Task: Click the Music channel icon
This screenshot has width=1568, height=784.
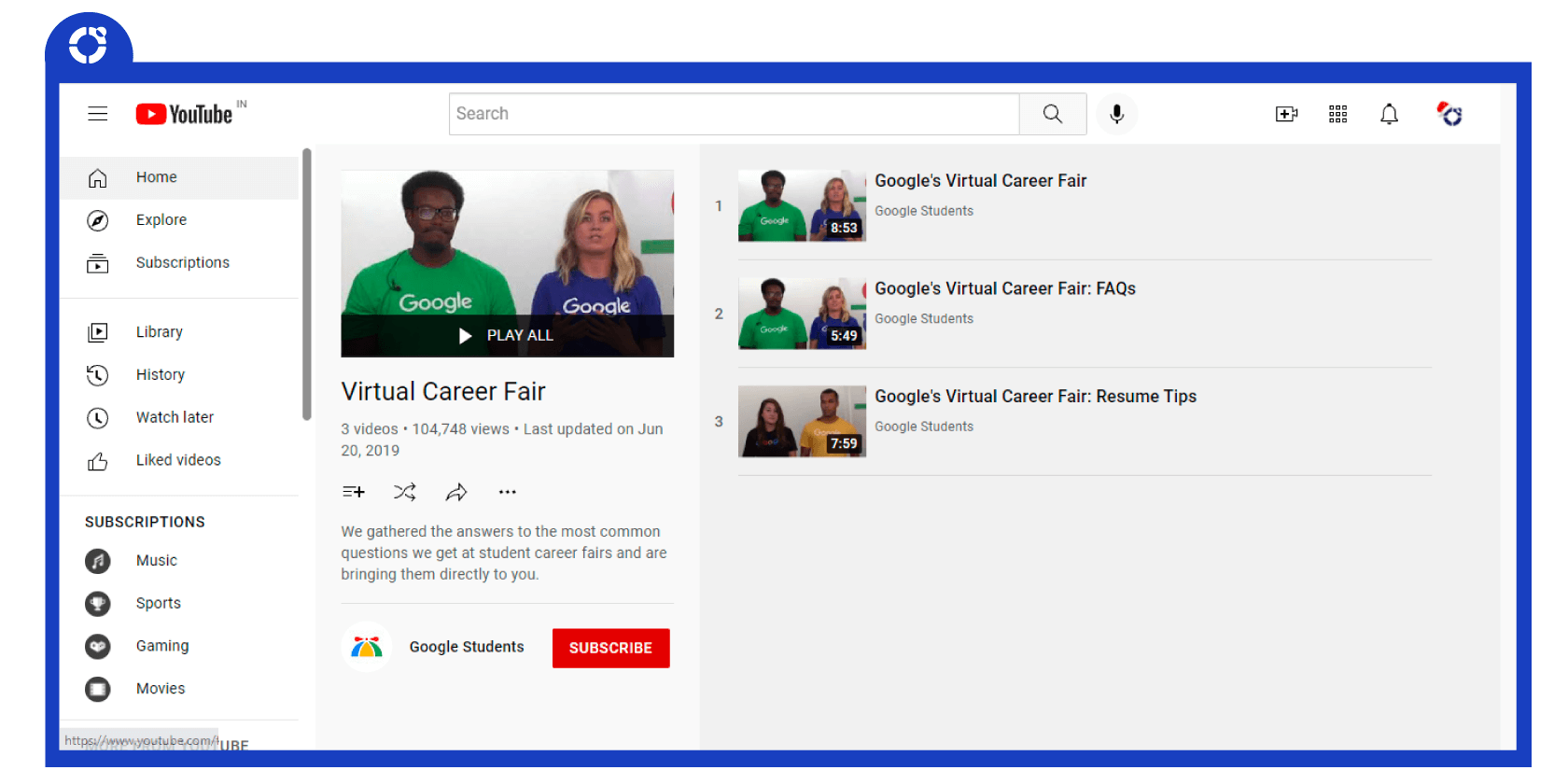Action: click(x=98, y=561)
